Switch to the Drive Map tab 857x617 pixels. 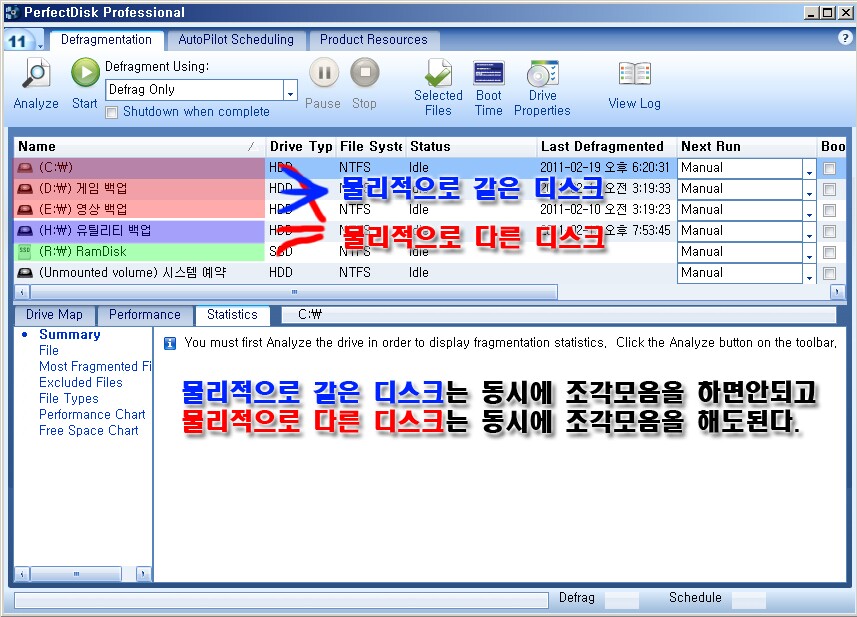pos(54,315)
